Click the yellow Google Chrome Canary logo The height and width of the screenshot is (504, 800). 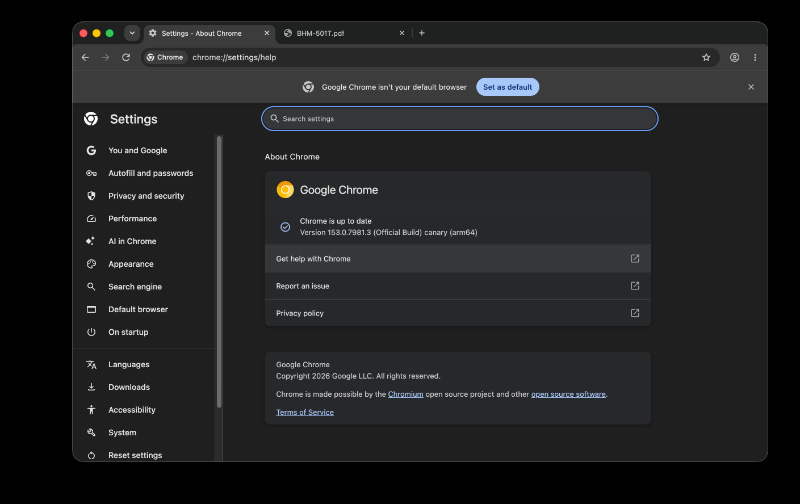click(285, 190)
